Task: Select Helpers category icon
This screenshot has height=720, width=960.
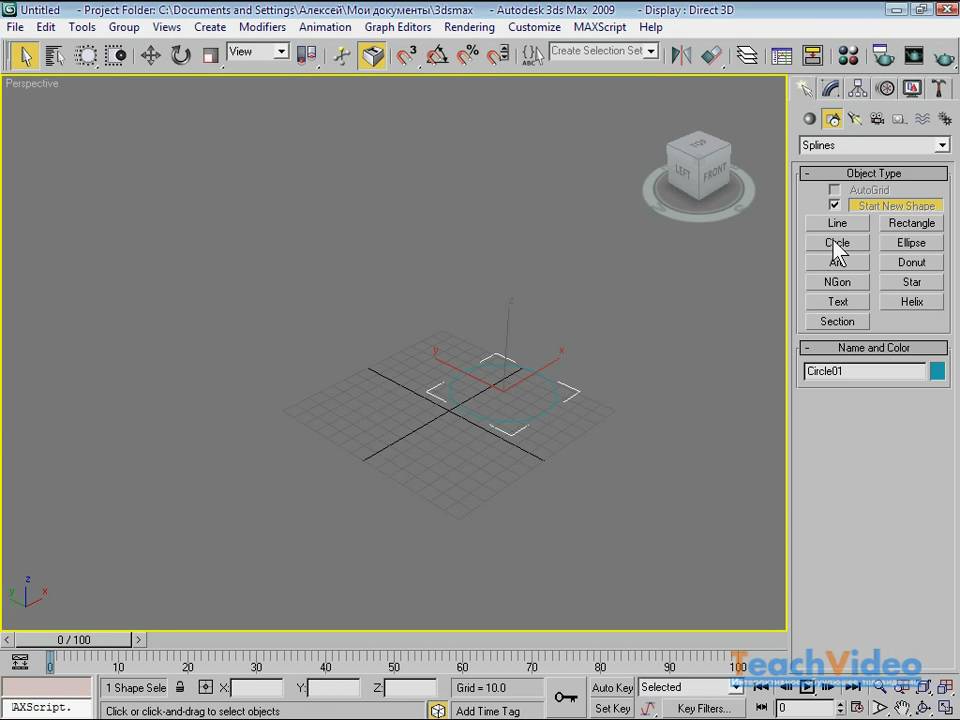Action: [x=900, y=119]
